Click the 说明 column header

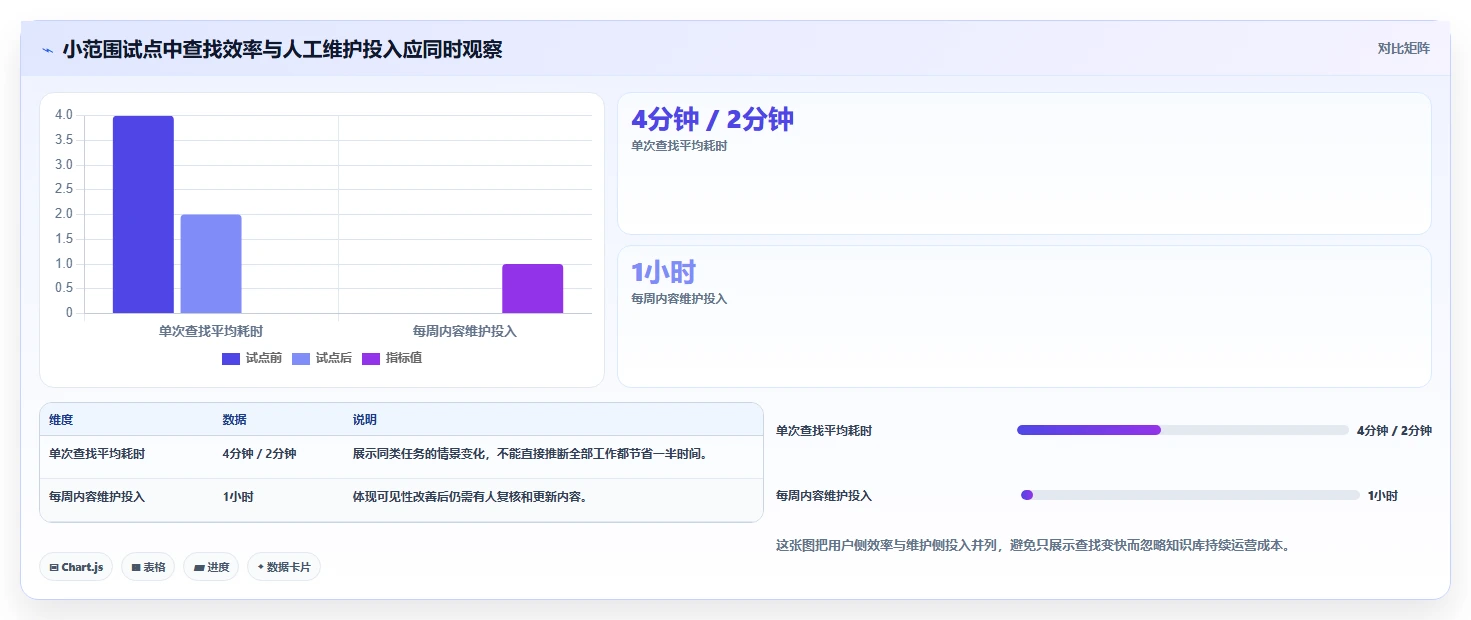[x=365, y=420]
